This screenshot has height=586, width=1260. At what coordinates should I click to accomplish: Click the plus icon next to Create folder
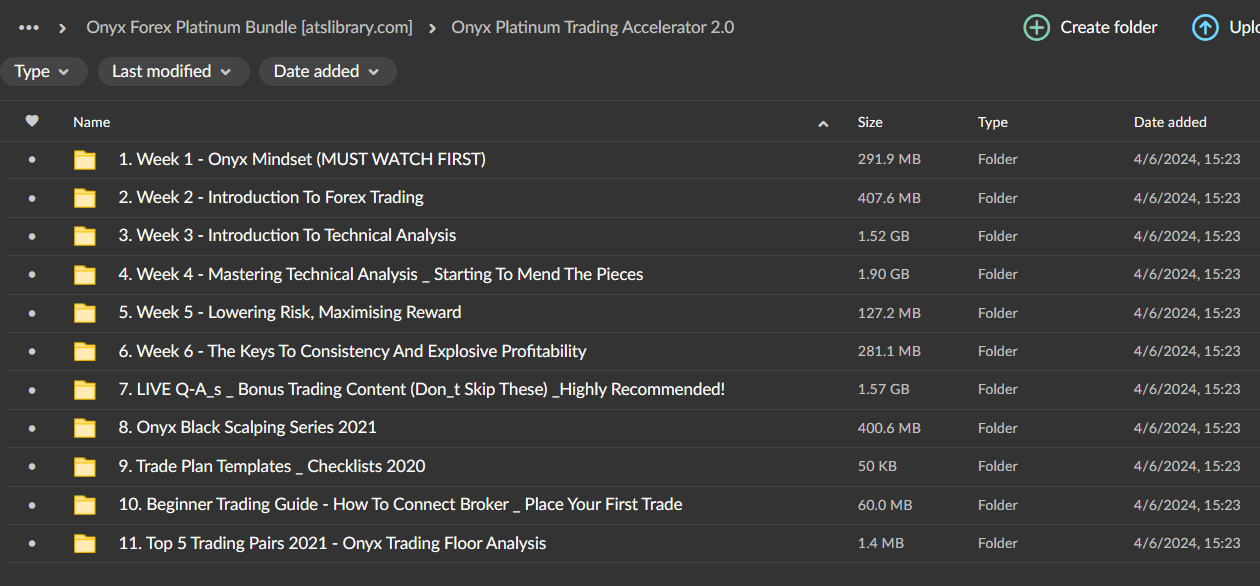point(1036,27)
